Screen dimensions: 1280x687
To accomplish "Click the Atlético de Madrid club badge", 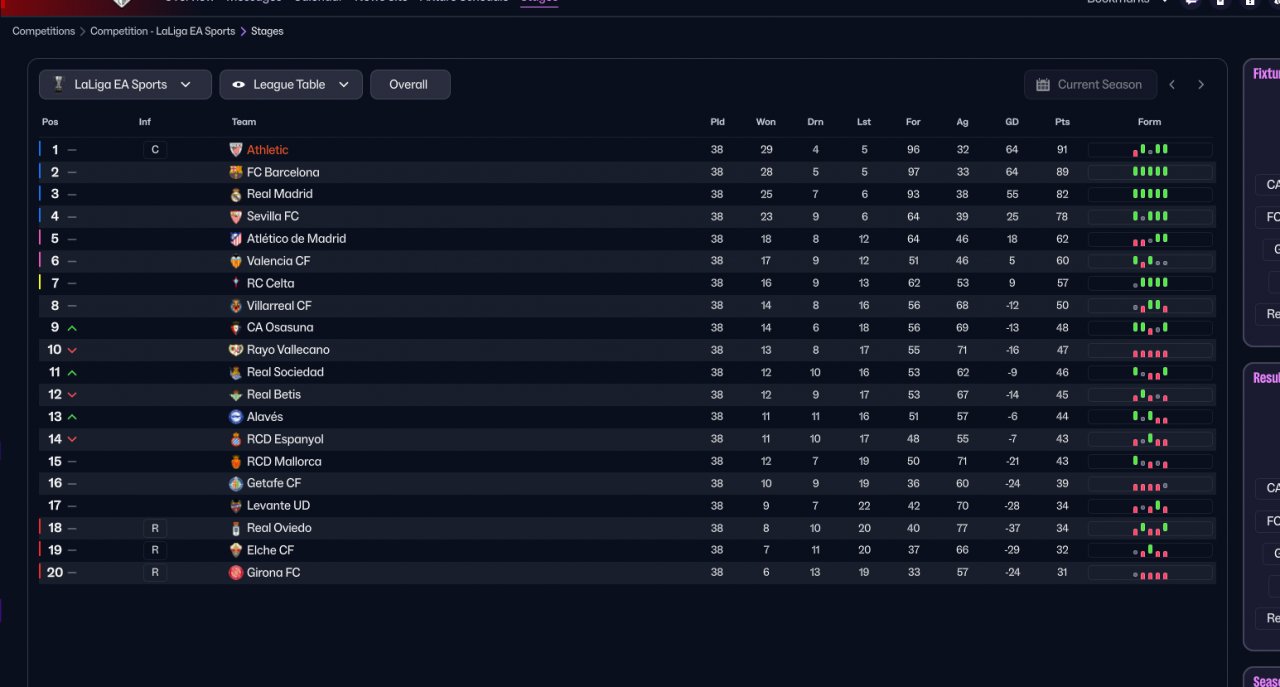I will (236, 239).
